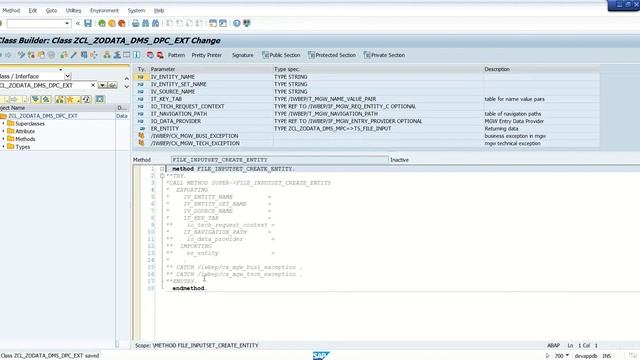Click the collapse toolbar double-chevron icon
This screenshot has width=640, height=360.
click(x=78, y=23)
